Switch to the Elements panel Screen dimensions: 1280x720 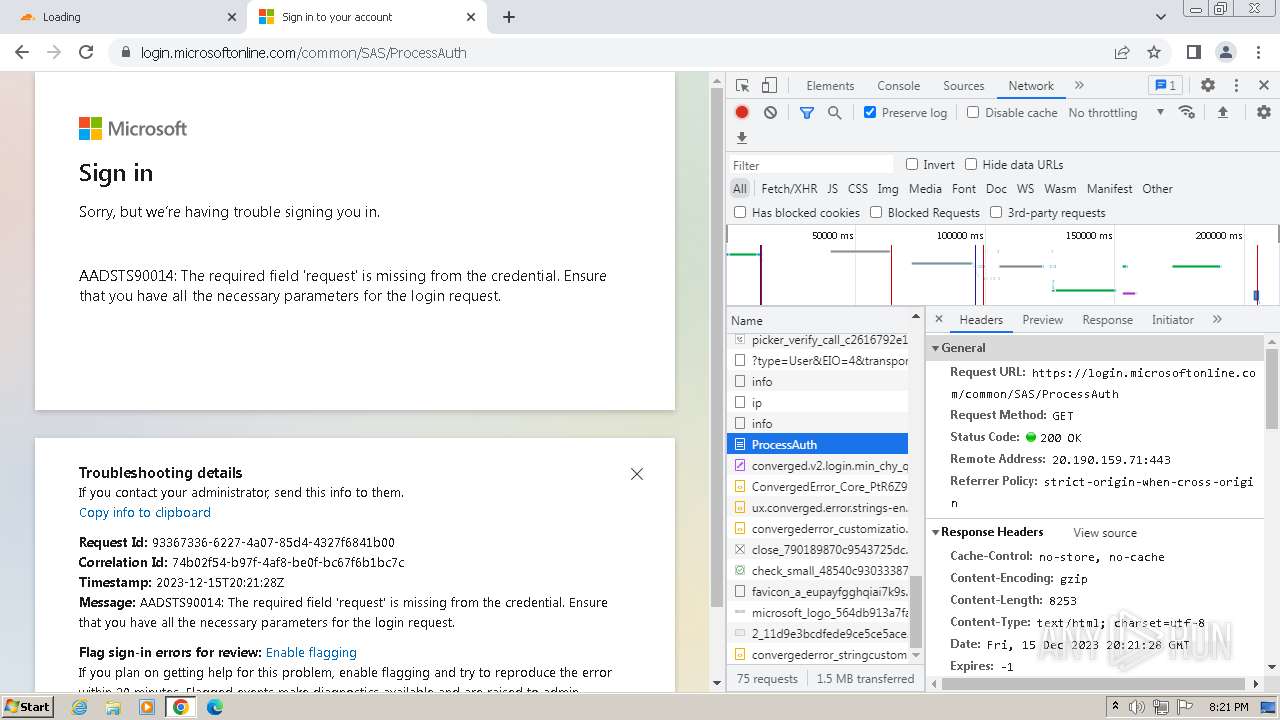(x=830, y=86)
